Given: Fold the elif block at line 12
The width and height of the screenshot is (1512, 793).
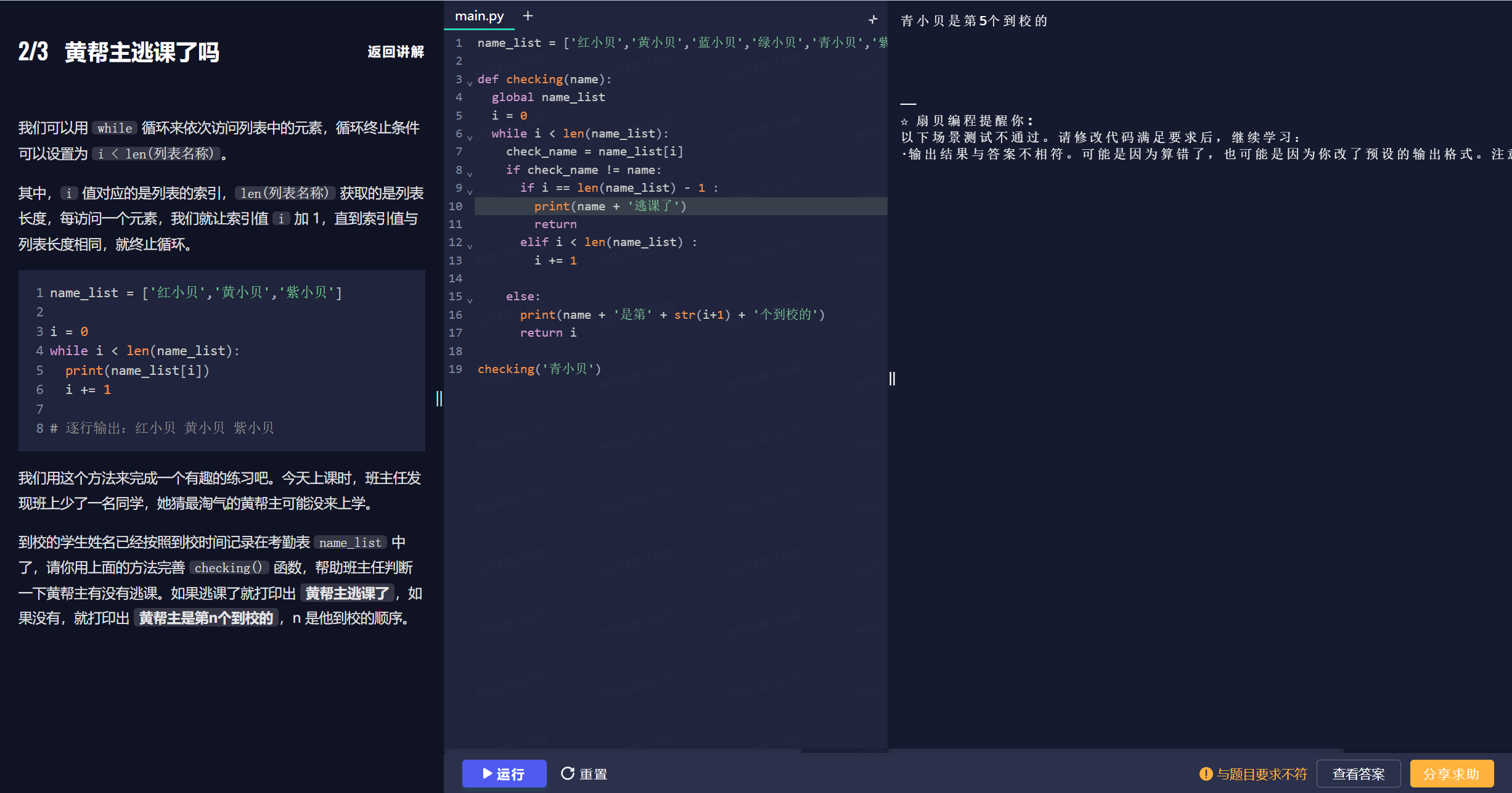Looking at the screenshot, I should point(470,245).
